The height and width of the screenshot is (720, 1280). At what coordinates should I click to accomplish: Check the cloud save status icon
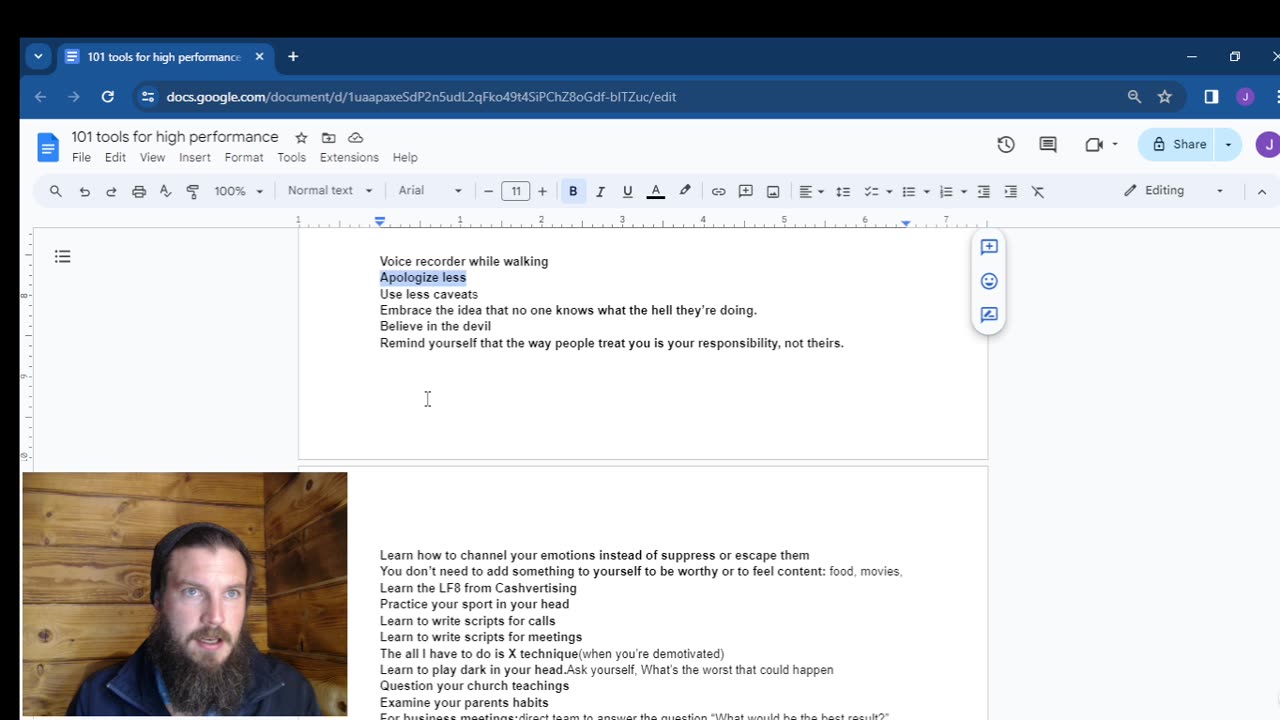point(355,137)
